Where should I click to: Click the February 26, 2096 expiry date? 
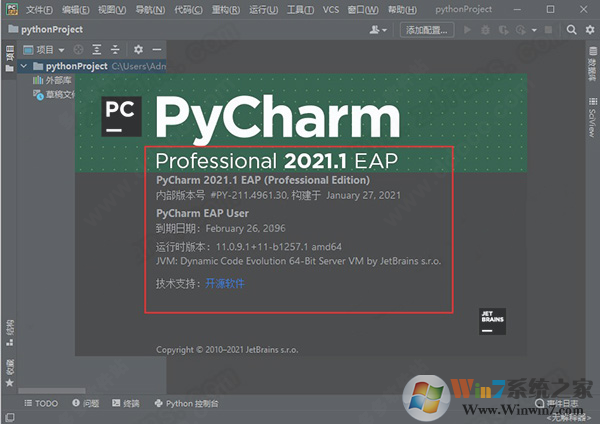click(246, 228)
